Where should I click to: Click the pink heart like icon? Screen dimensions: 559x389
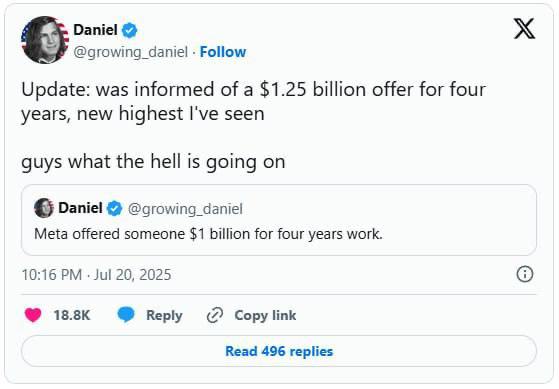click(x=33, y=315)
